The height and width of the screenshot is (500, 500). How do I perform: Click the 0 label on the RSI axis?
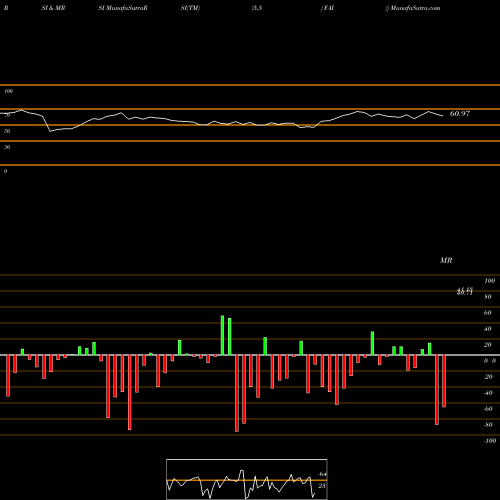pyautogui.click(x=5, y=171)
